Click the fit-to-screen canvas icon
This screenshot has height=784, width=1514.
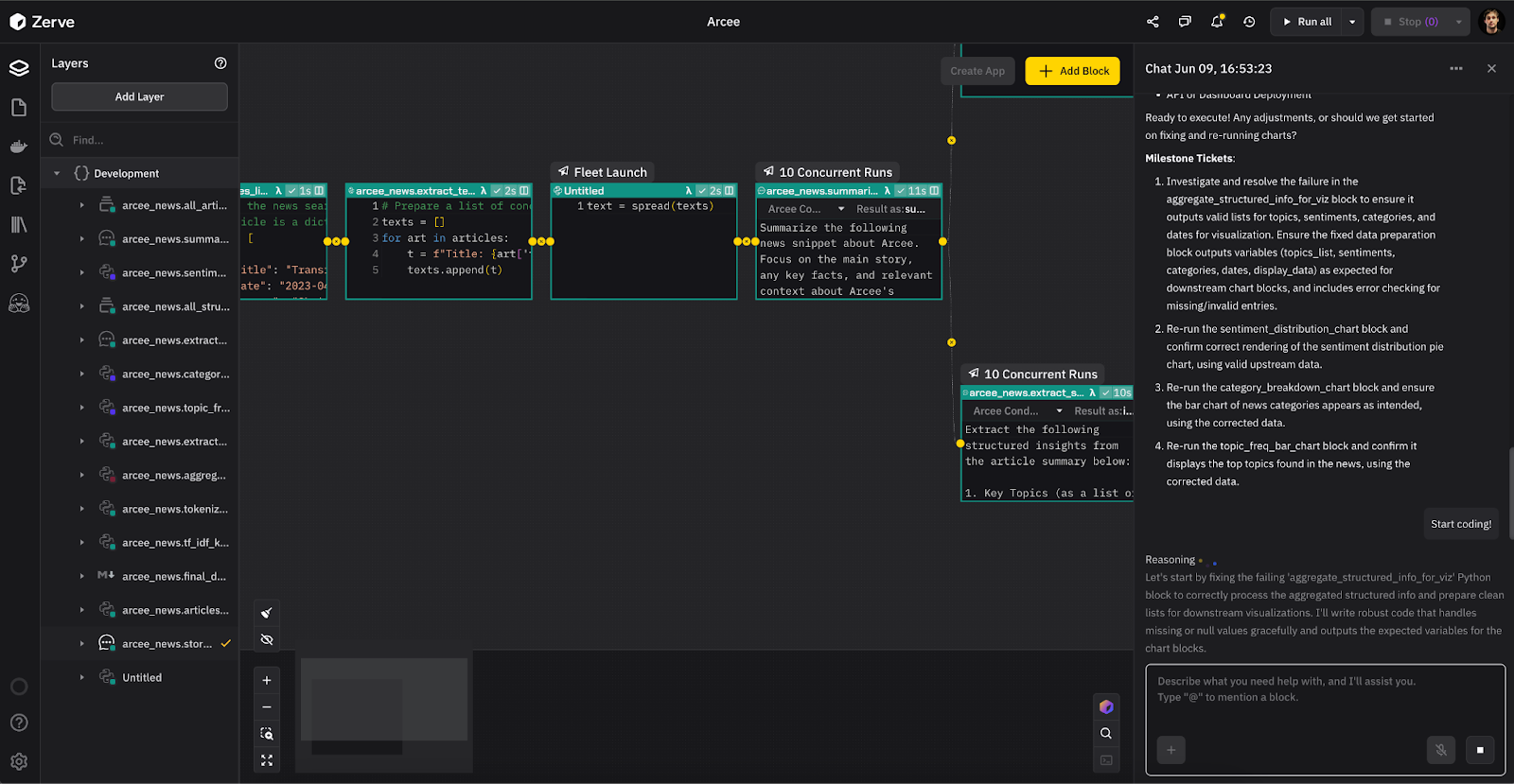pos(267,760)
